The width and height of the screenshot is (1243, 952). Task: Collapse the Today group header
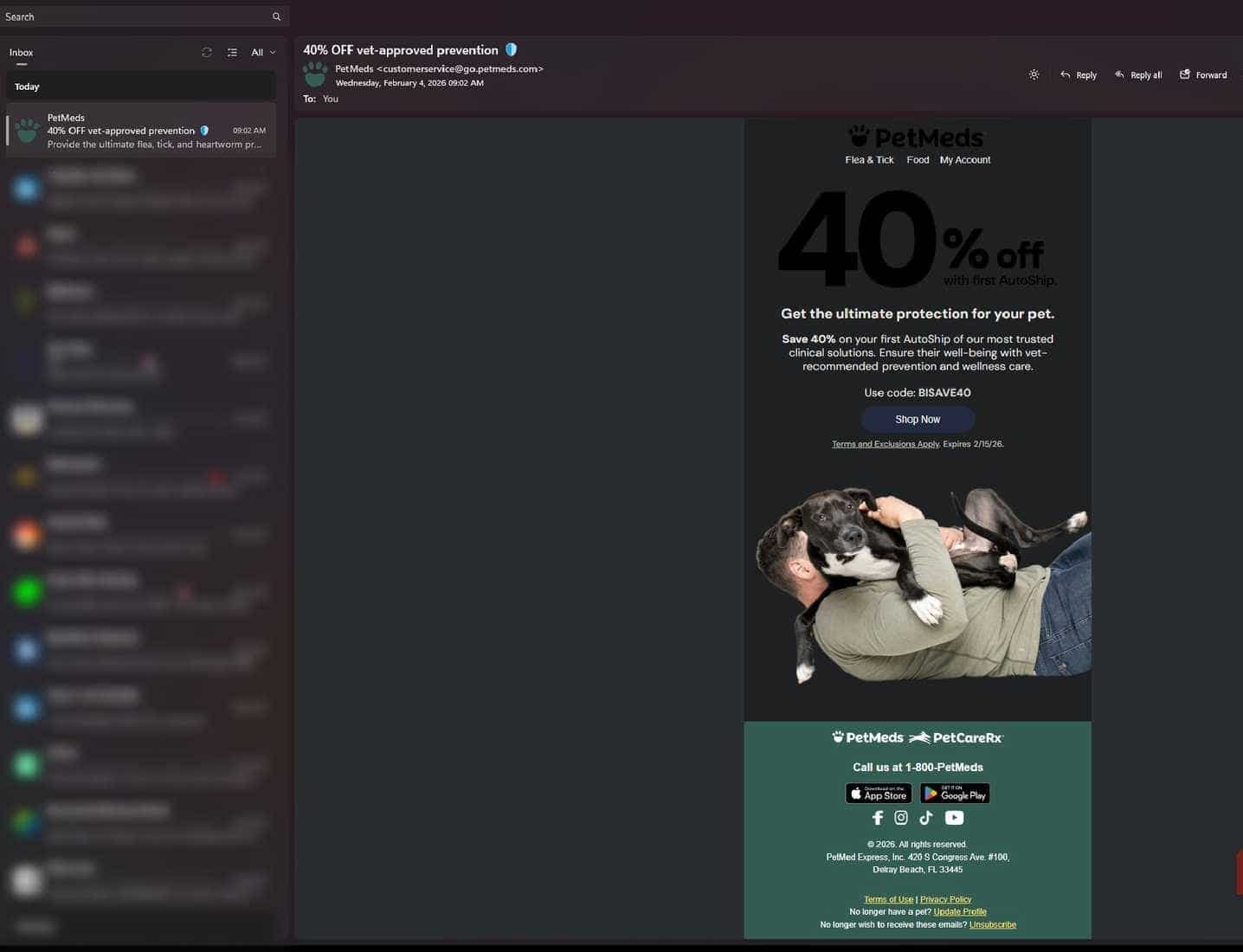coord(141,87)
